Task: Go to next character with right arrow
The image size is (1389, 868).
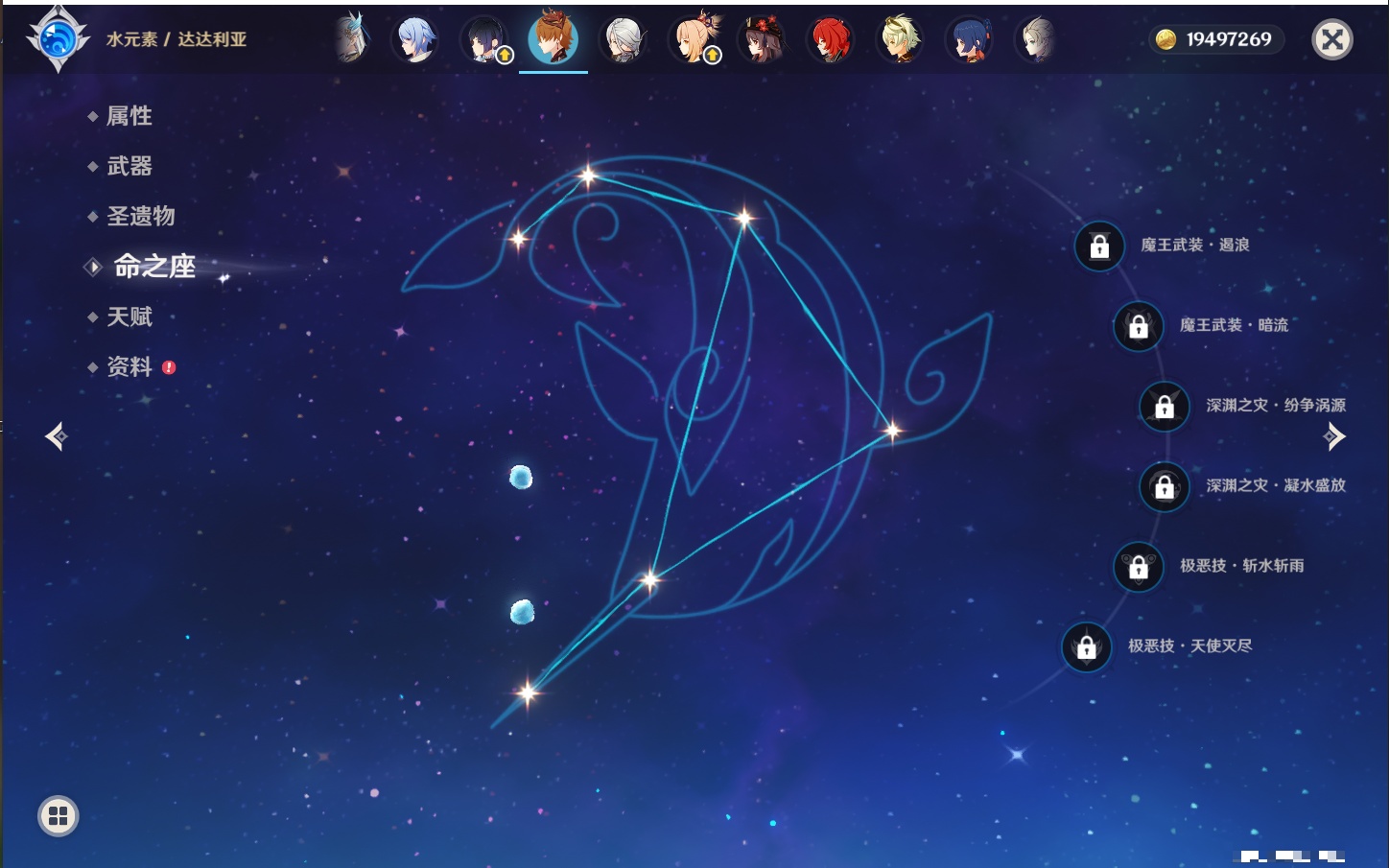Action: point(1334,437)
